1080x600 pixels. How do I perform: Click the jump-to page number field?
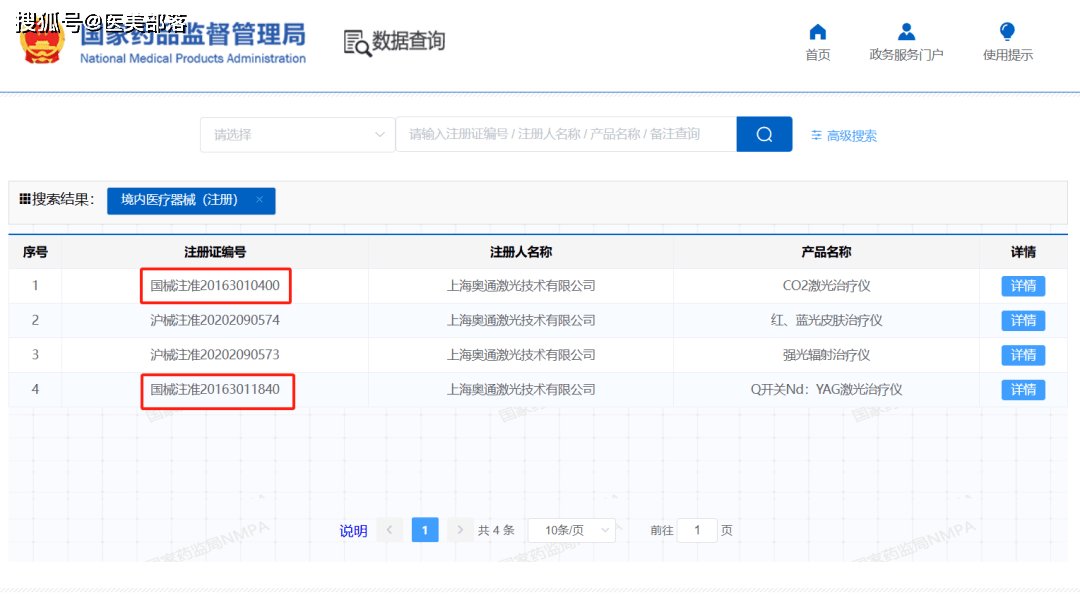(696, 531)
